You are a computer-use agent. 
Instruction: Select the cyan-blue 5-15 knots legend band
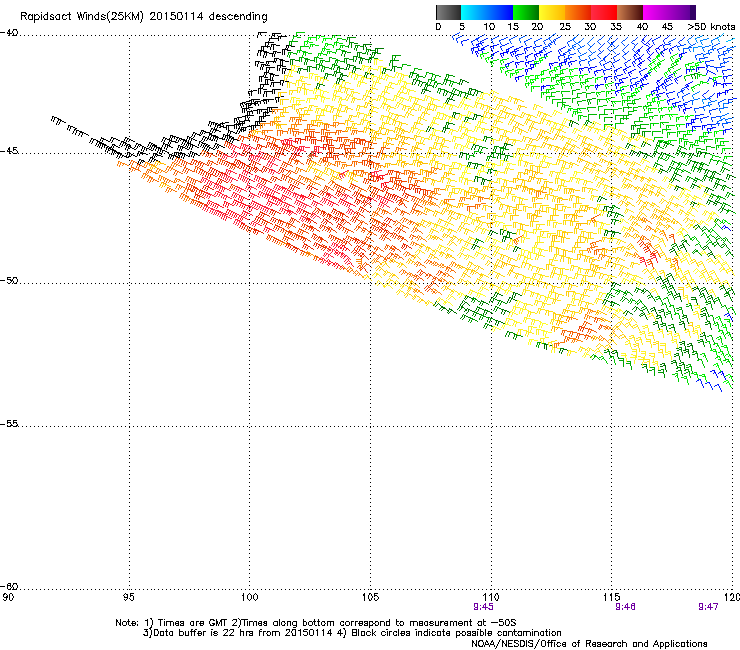[x=487, y=12]
